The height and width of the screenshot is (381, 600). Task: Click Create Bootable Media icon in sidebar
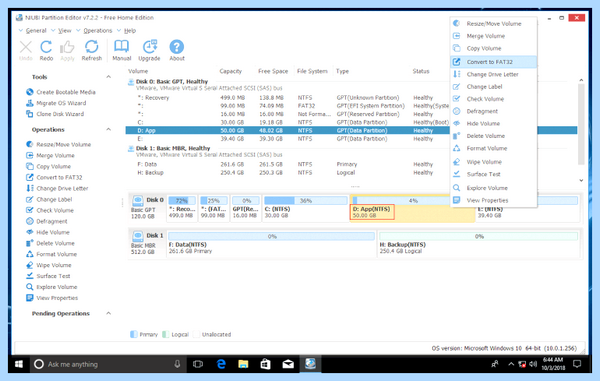coord(30,92)
